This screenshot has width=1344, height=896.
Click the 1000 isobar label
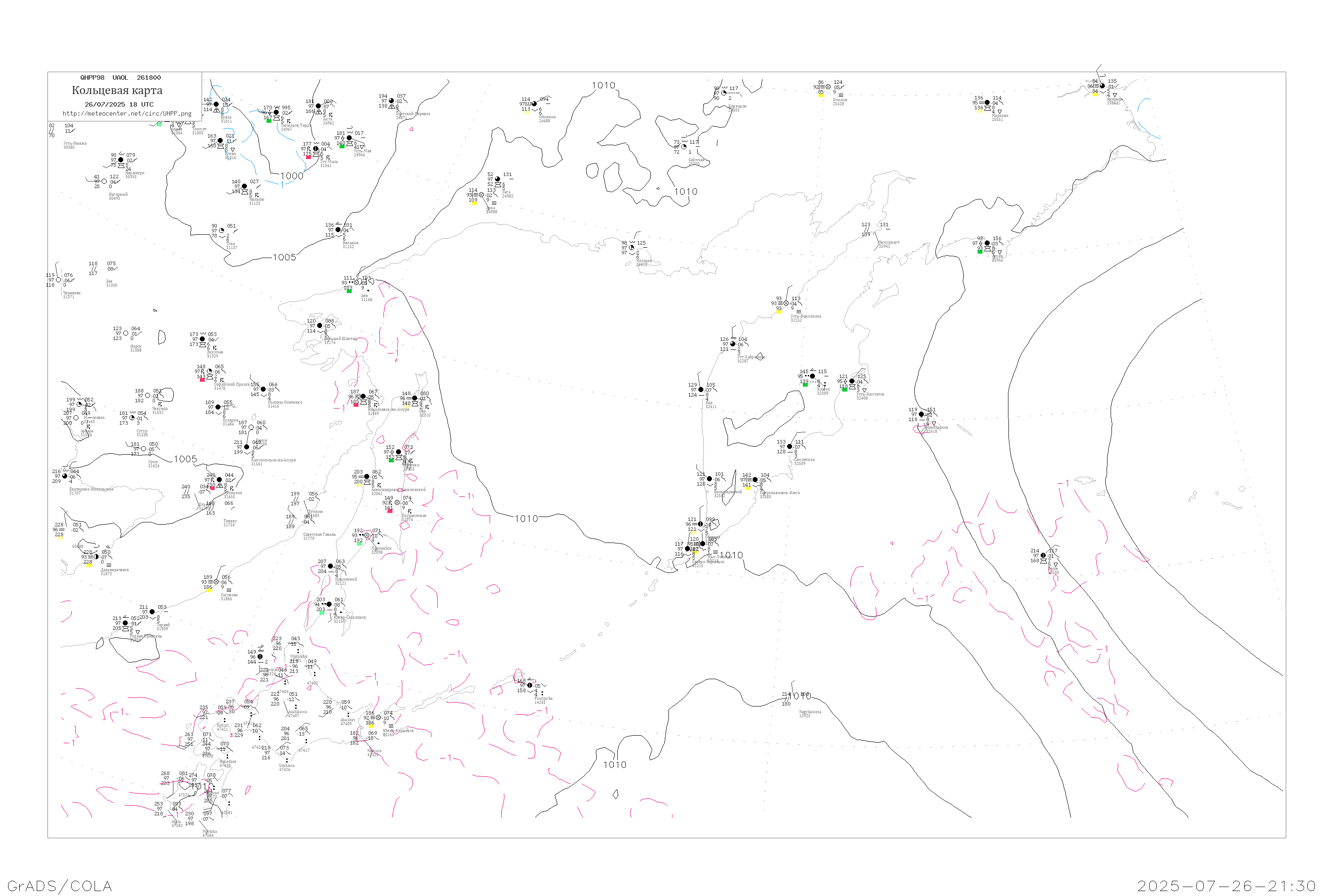292,176
